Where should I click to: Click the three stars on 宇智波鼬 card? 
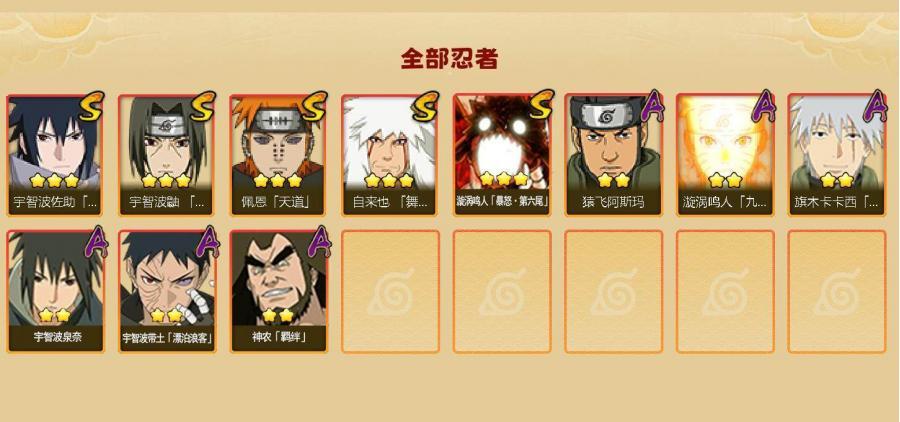point(166,180)
